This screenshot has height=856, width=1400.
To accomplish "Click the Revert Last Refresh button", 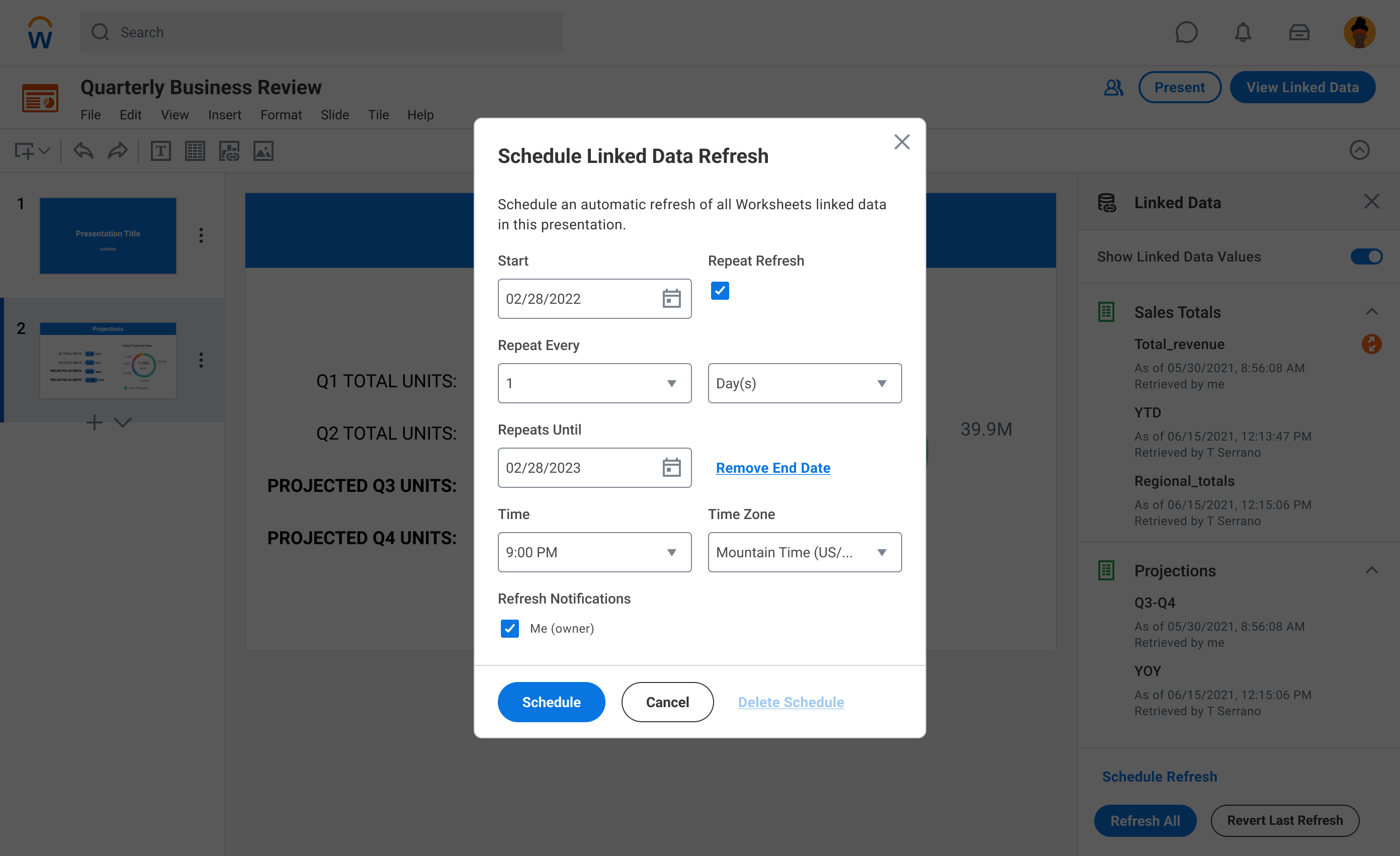I will coord(1284,820).
